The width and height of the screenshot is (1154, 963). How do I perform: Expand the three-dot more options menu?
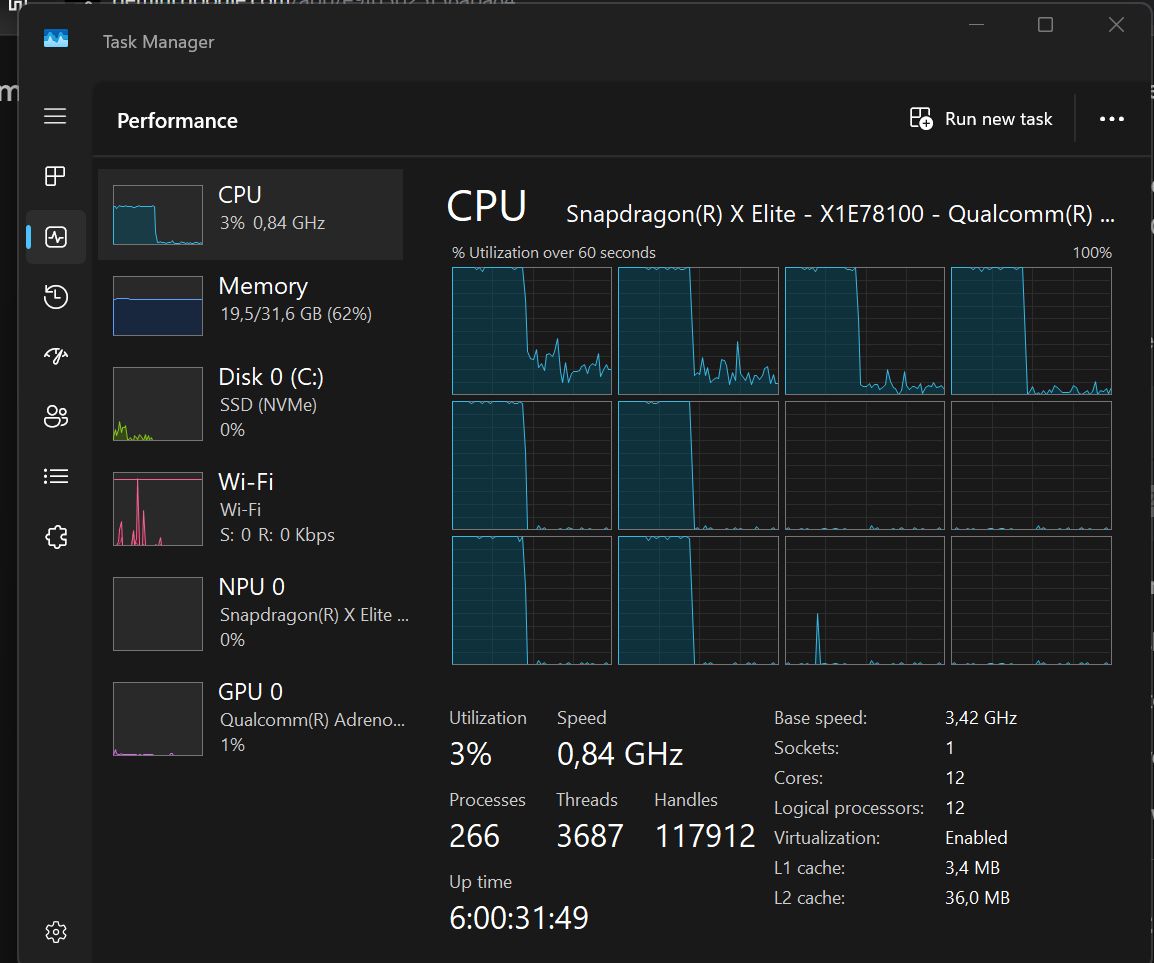pyautogui.click(x=1111, y=119)
